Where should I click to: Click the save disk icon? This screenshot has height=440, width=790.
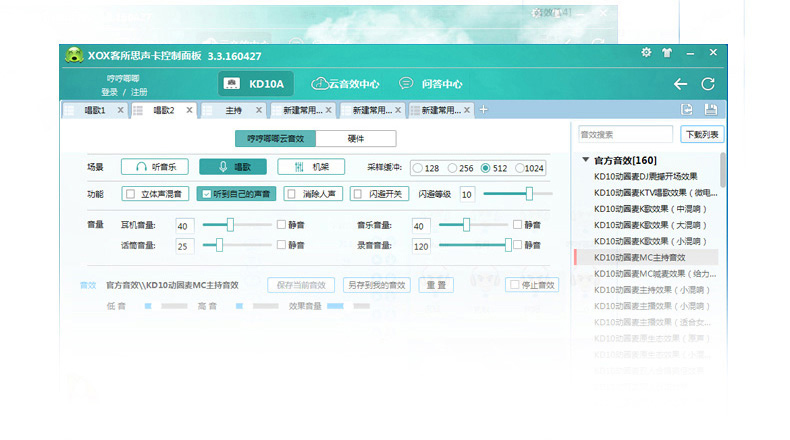tap(711, 109)
